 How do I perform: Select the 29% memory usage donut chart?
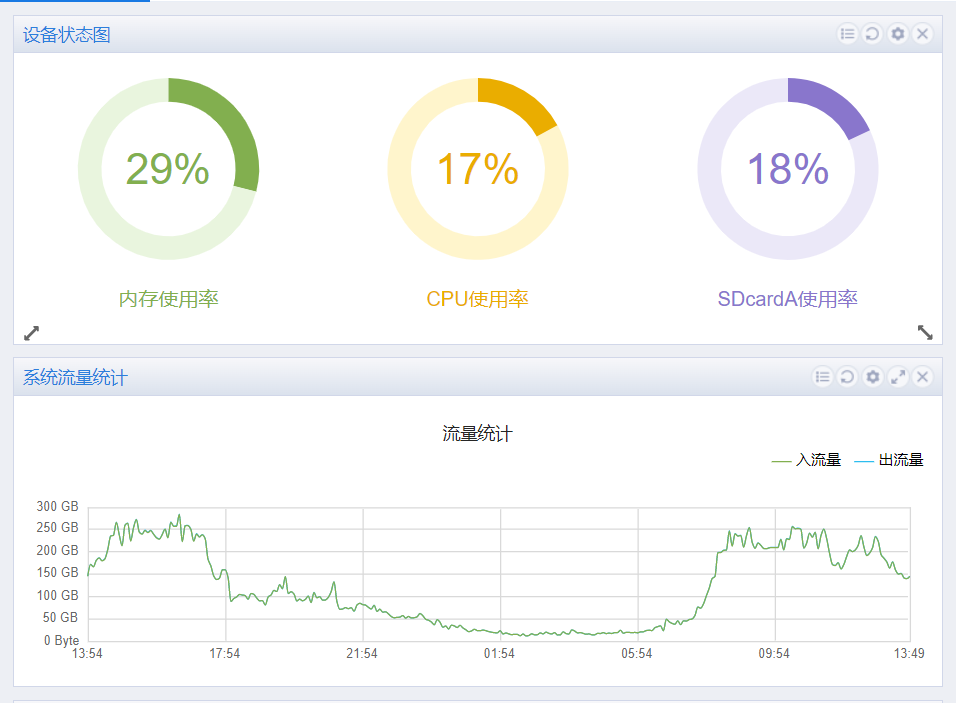tap(168, 169)
